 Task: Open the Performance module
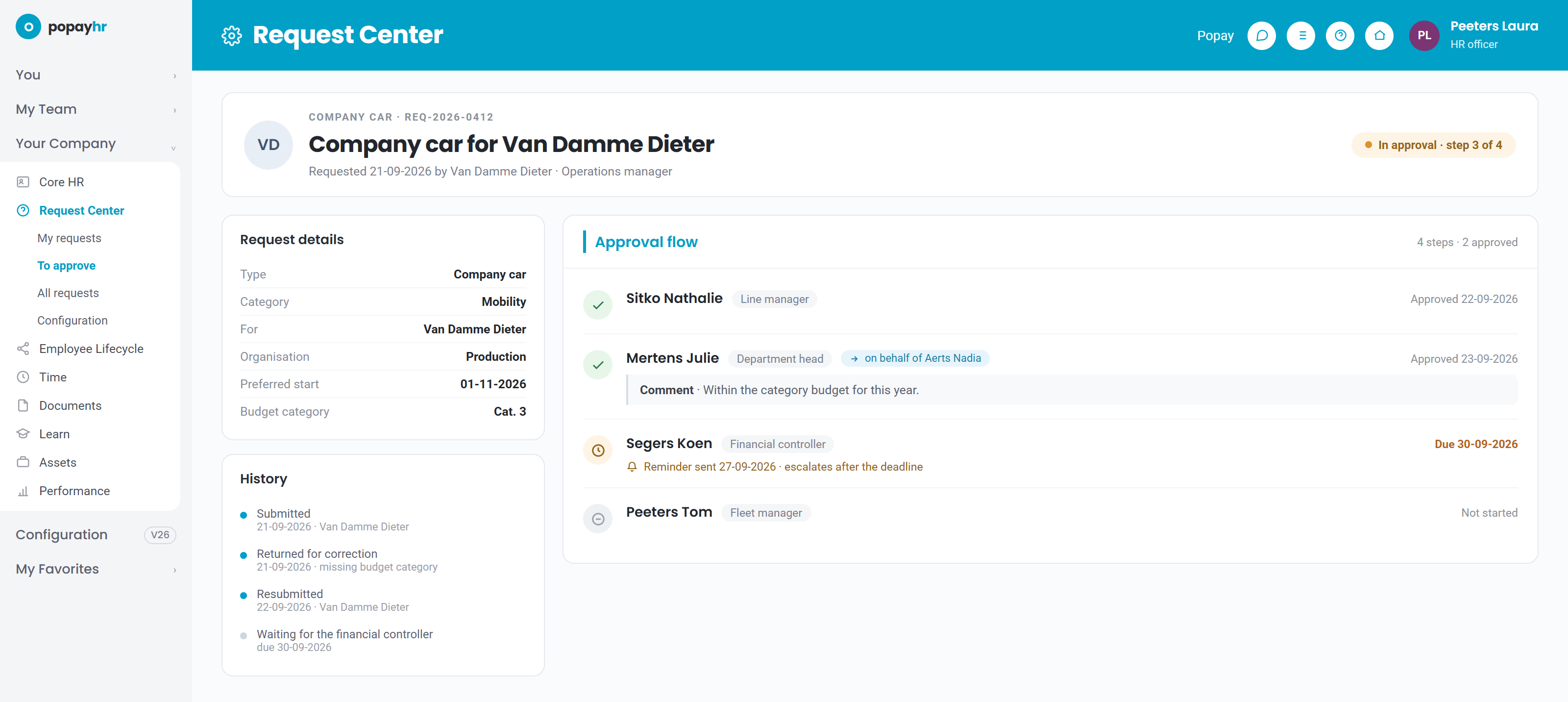pos(90,491)
